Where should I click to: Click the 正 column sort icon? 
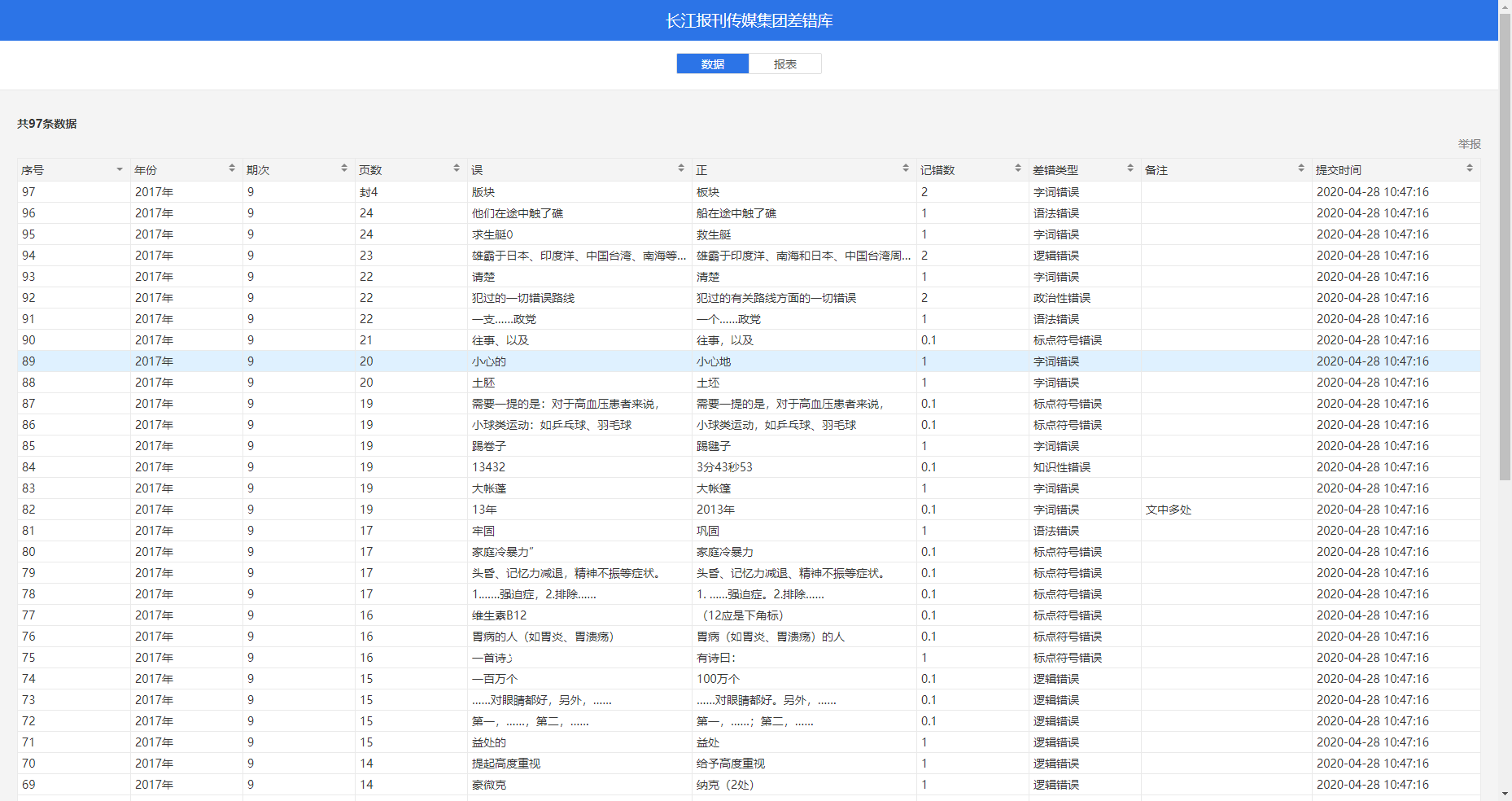[906, 169]
